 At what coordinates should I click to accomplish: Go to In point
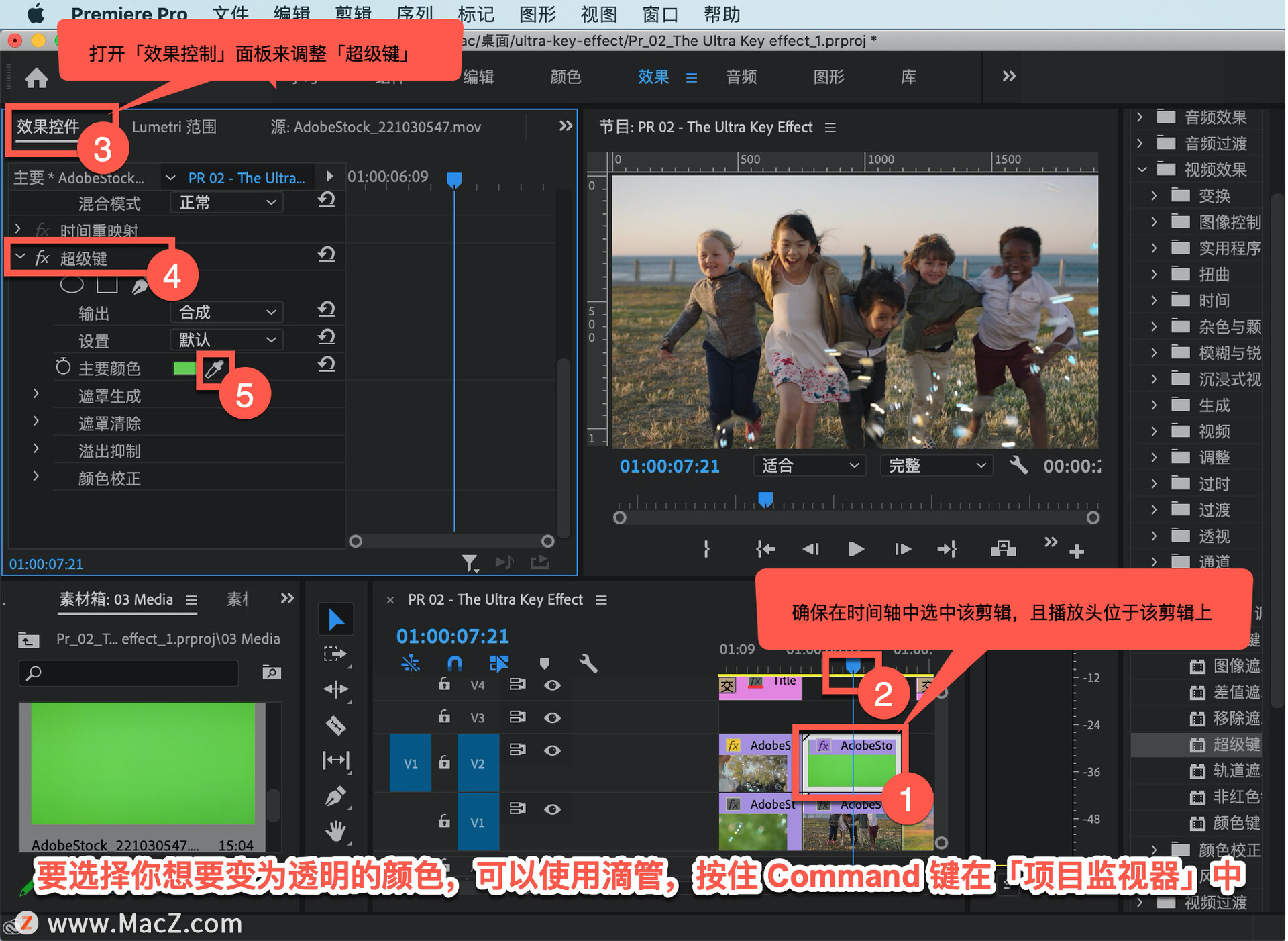765,550
